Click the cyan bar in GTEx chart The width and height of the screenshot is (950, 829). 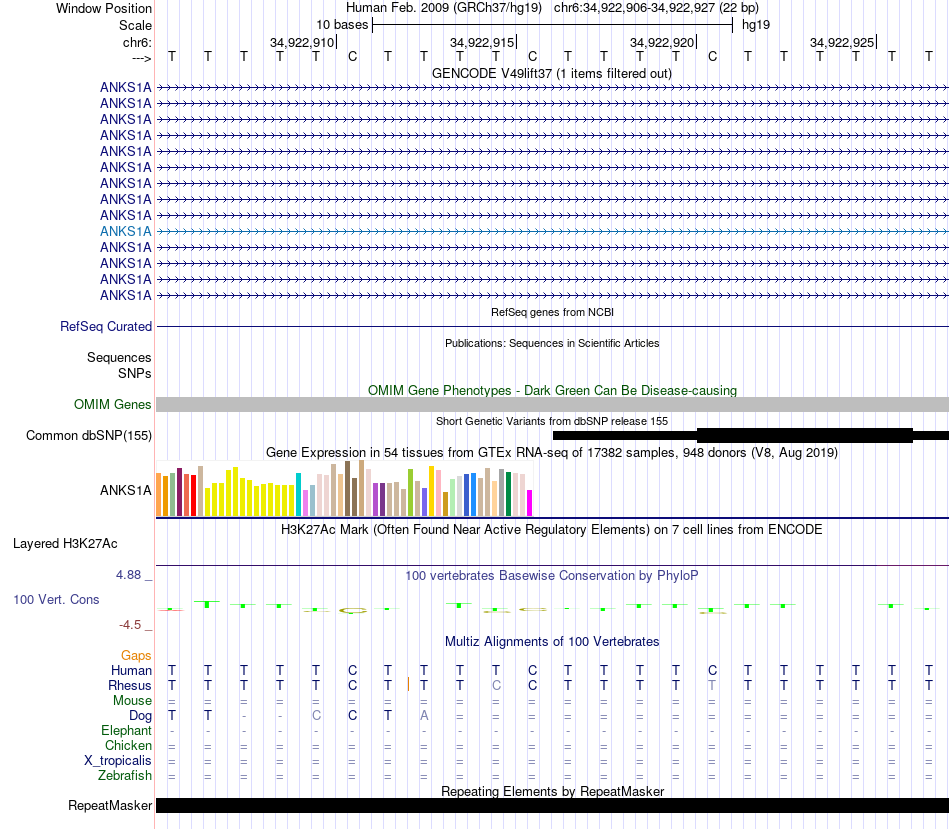[298, 494]
